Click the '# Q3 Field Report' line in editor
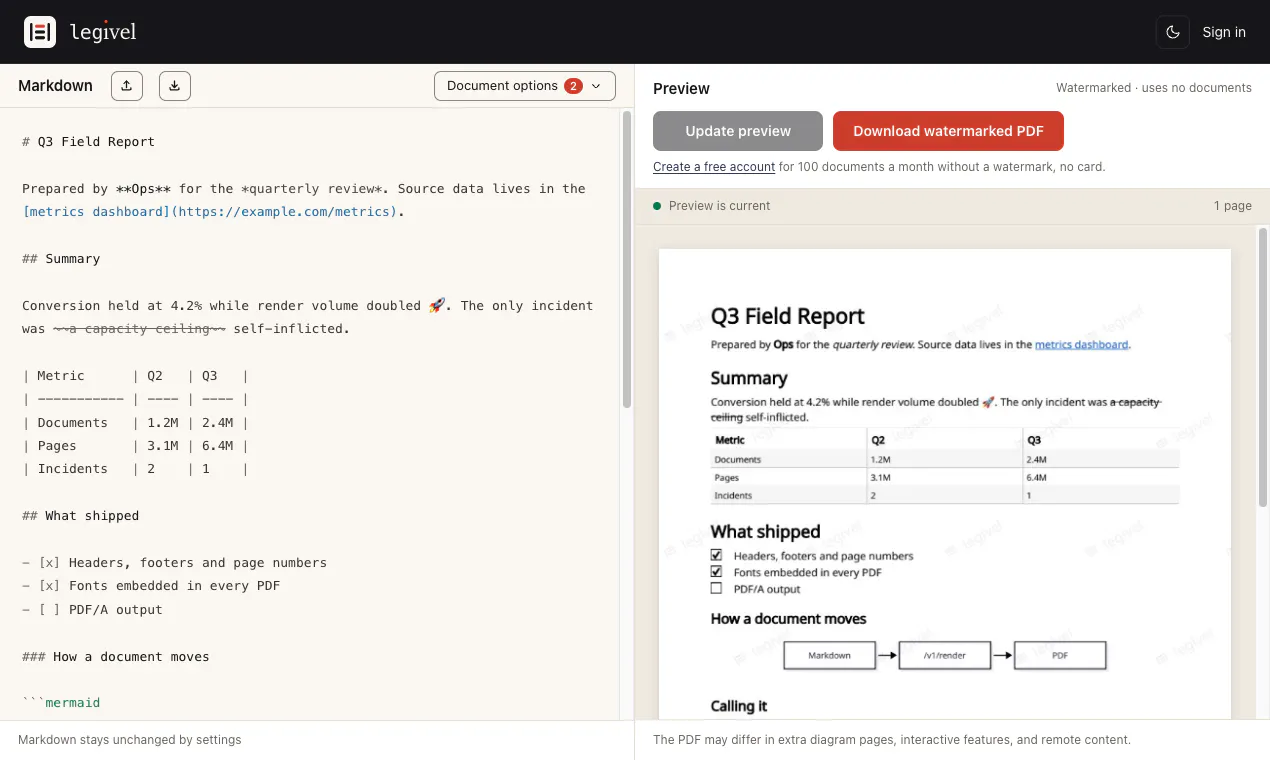Screen dimensions: 1270x760 click(x=88, y=142)
